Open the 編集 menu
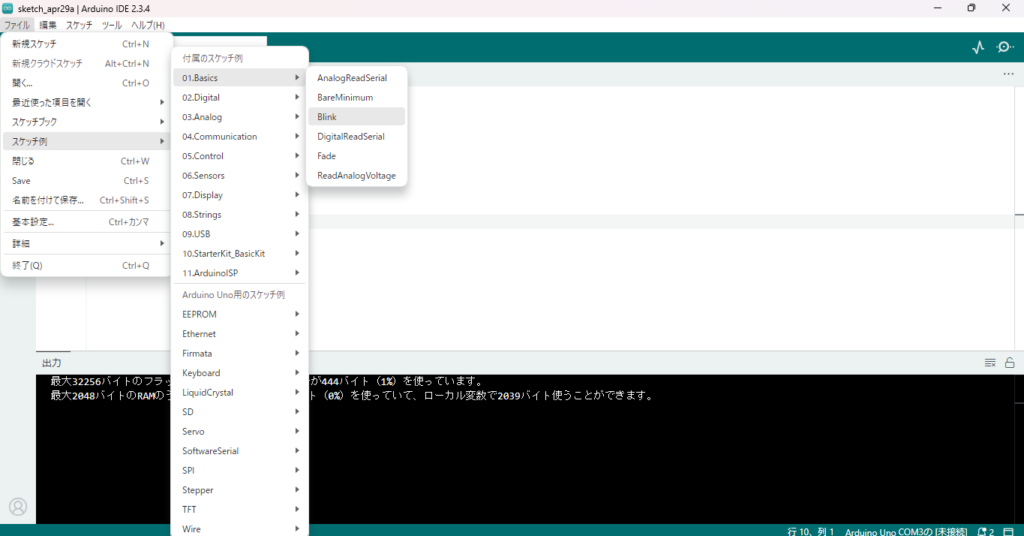The height and width of the screenshot is (536, 1024). (x=48, y=25)
